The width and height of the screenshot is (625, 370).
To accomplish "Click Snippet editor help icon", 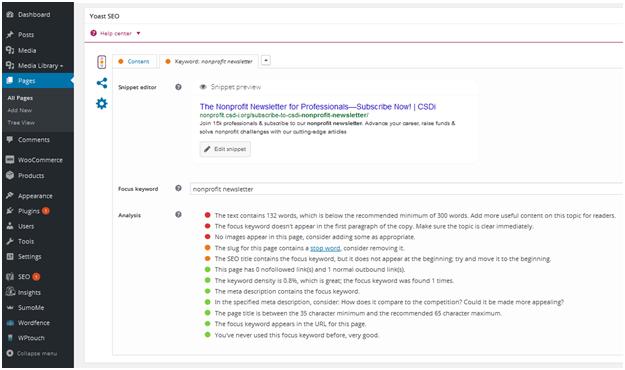I will tap(178, 87).
